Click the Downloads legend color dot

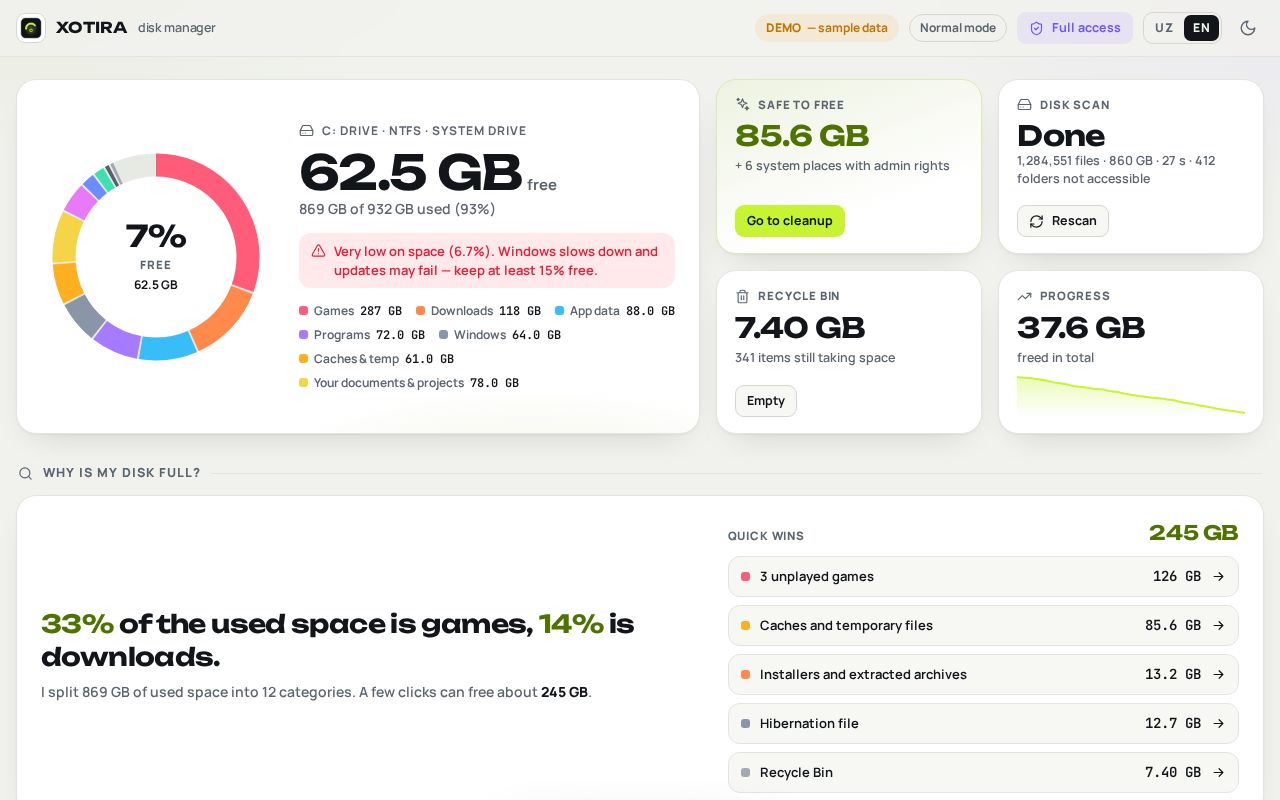point(421,311)
